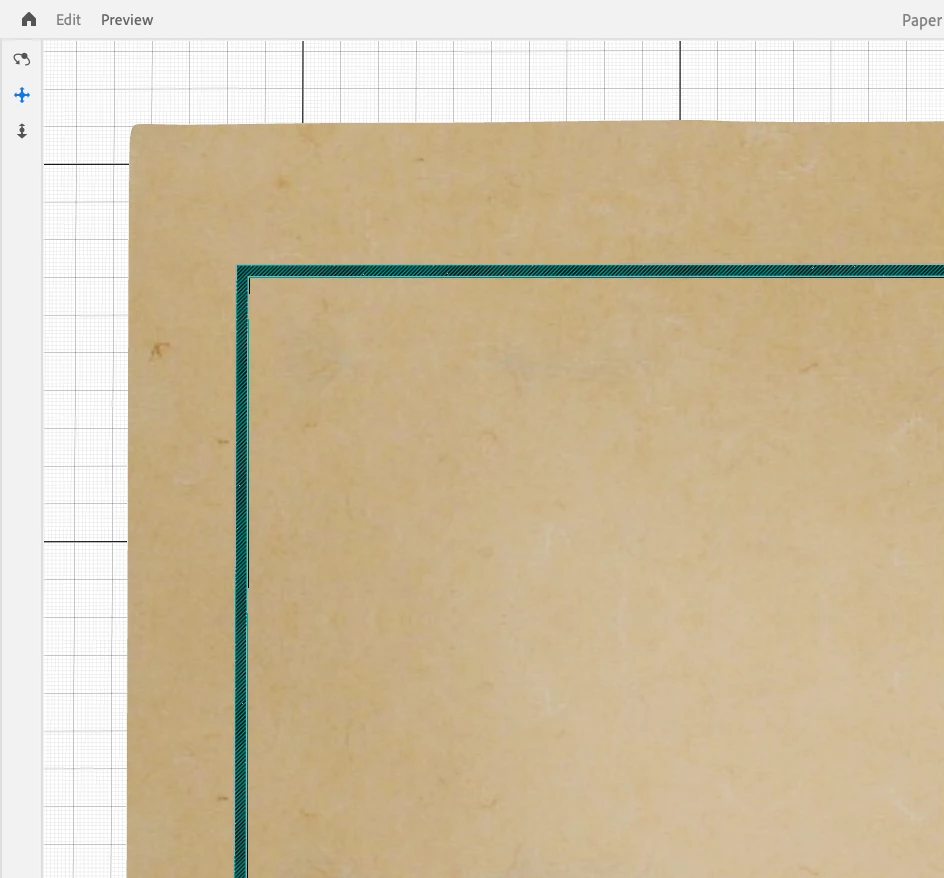The image size is (944, 878).
Task: Go to the Home screen icon
Action: click(x=28, y=20)
